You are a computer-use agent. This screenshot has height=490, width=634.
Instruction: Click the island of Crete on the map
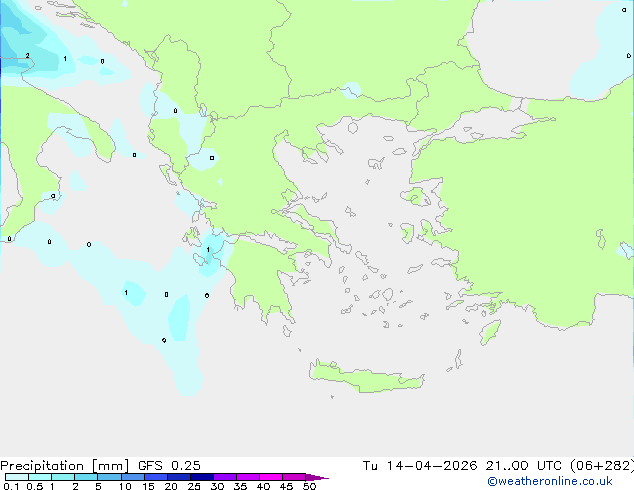coord(366,376)
